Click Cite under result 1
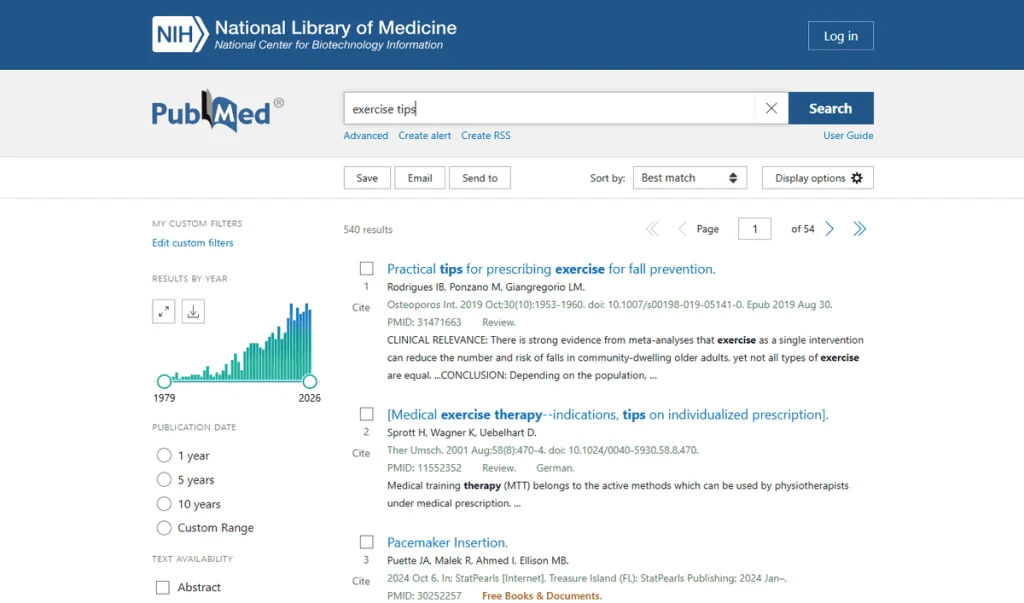The height and width of the screenshot is (603, 1024). [x=361, y=308]
